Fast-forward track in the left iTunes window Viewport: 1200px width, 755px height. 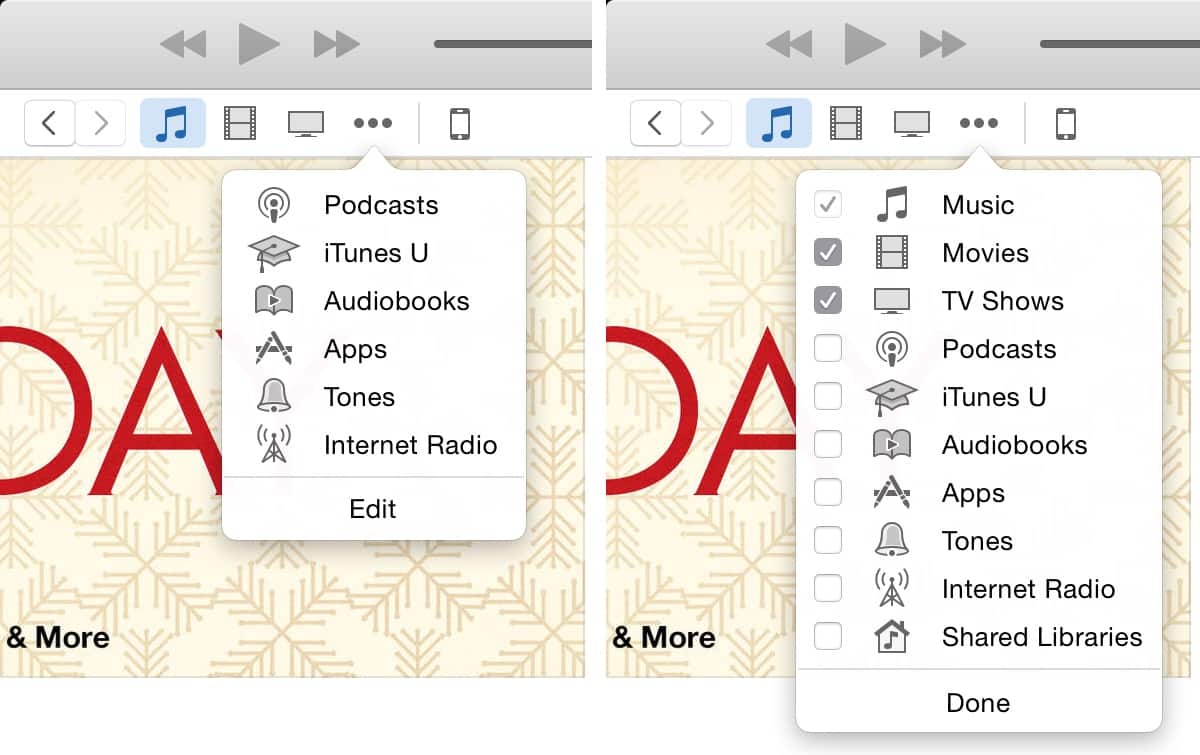[x=337, y=44]
